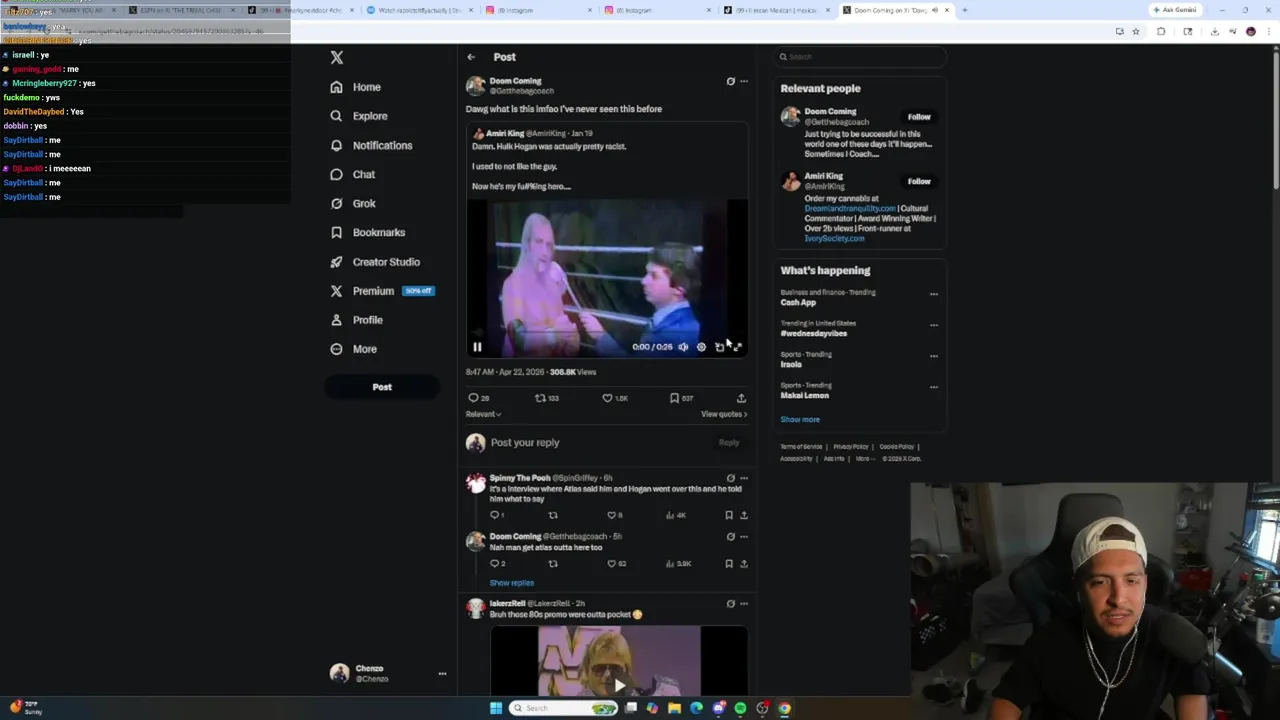The width and height of the screenshot is (1280, 720).
Task: Open Home from the sidebar
Action: pos(356,87)
